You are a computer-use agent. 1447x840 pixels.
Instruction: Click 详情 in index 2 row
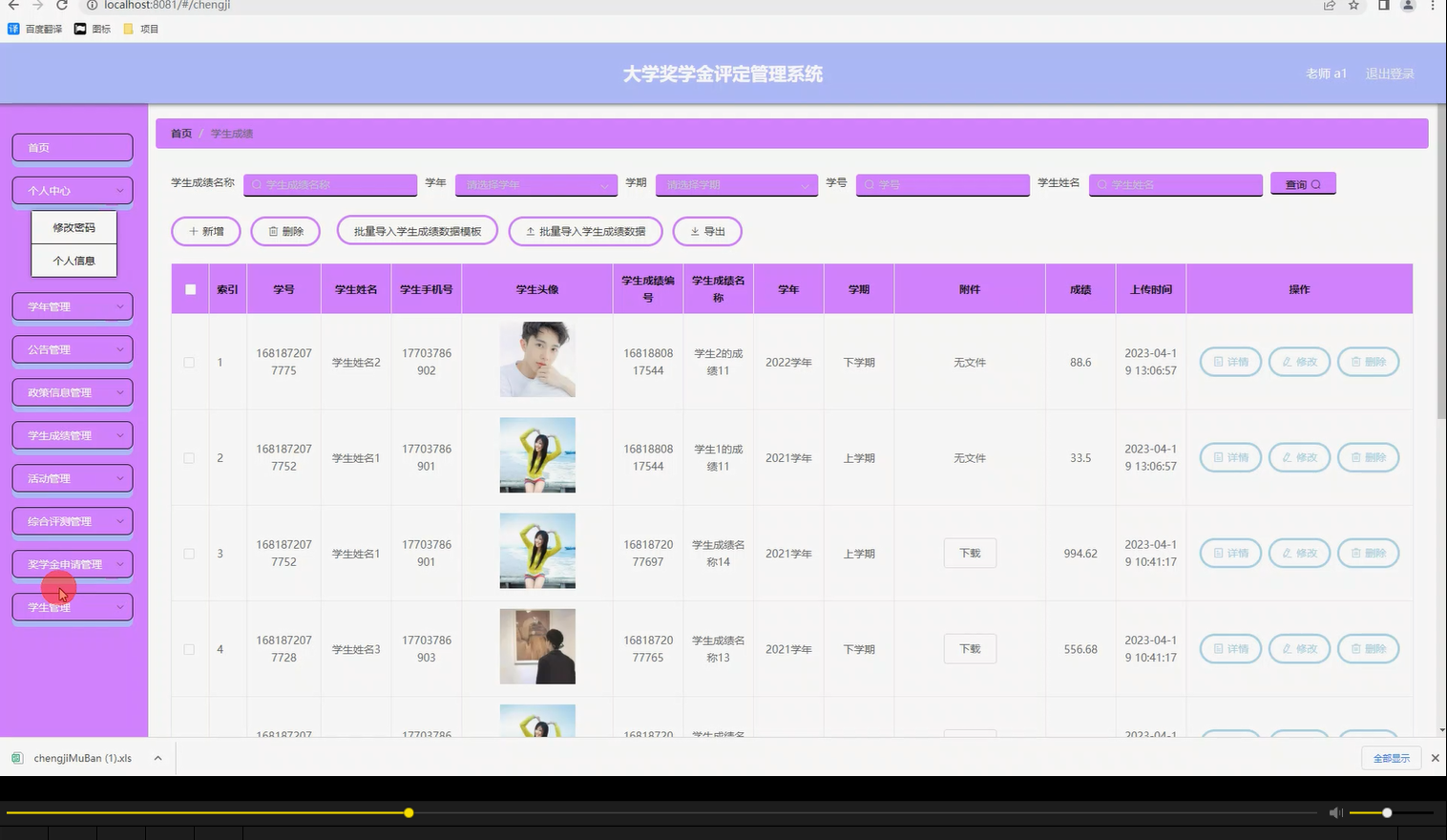1230,457
